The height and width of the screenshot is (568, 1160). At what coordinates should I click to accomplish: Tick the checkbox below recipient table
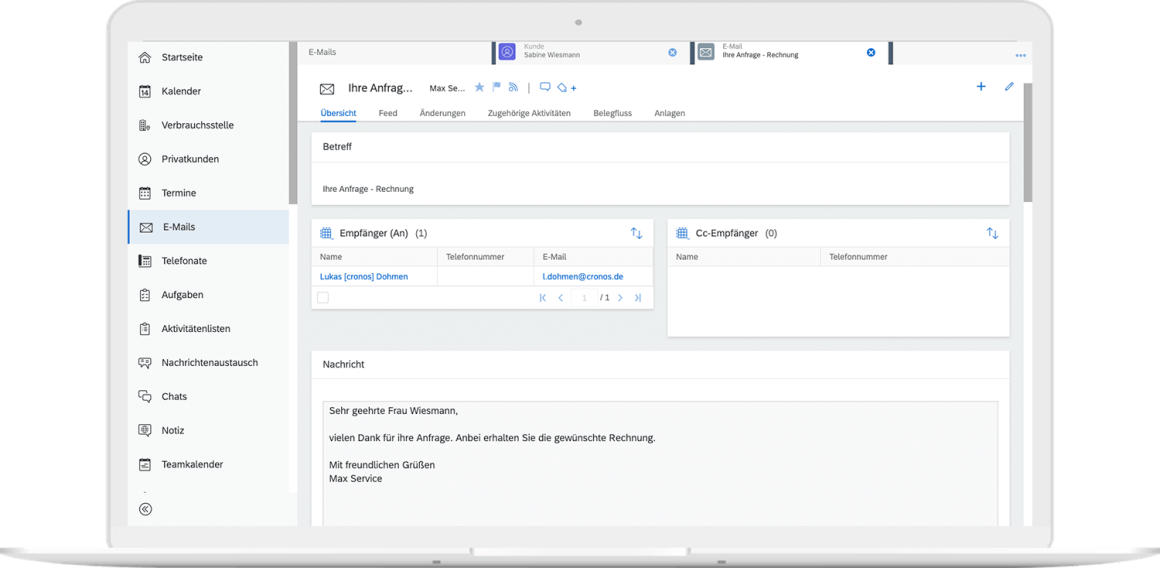(x=322, y=298)
